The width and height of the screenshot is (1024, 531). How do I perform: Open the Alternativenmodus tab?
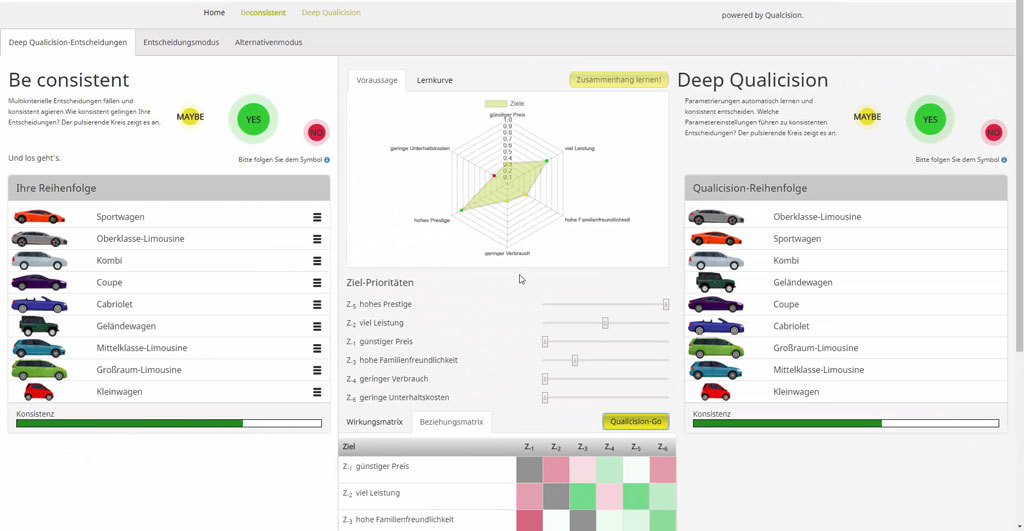tap(268, 42)
